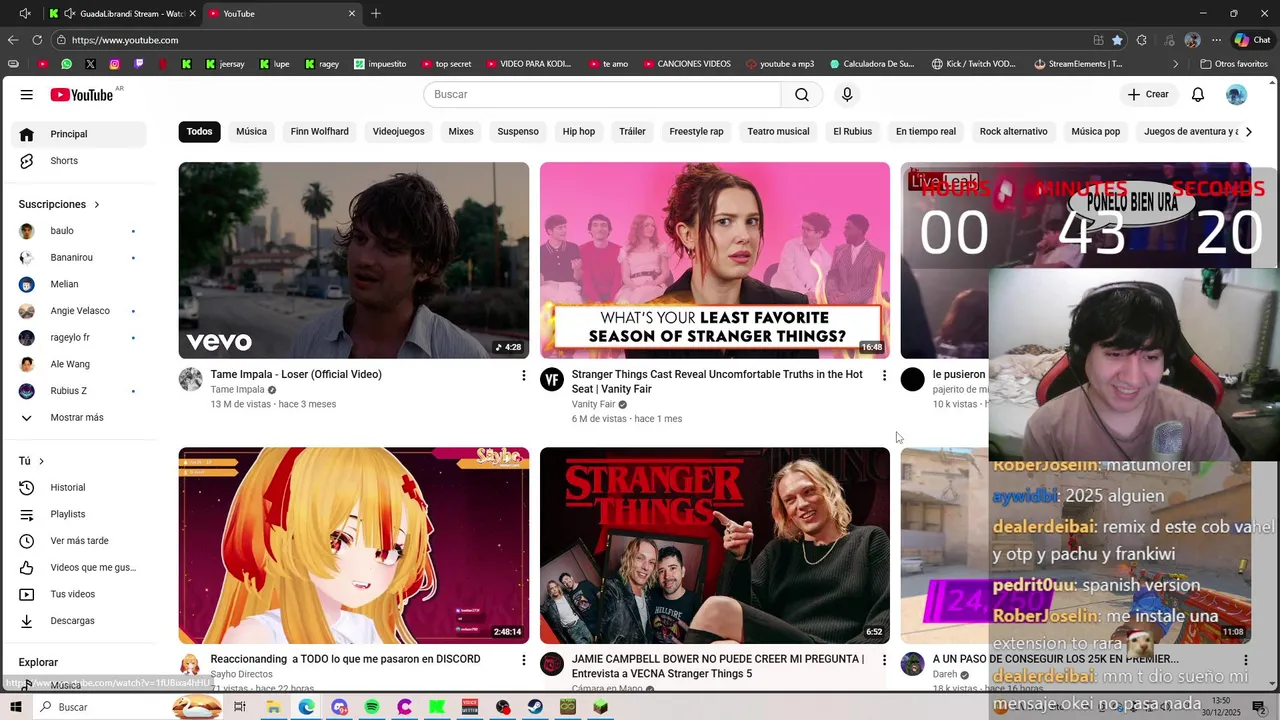The width and height of the screenshot is (1280, 720).
Task: Open more options for Tame Impala video
Action: click(x=523, y=375)
